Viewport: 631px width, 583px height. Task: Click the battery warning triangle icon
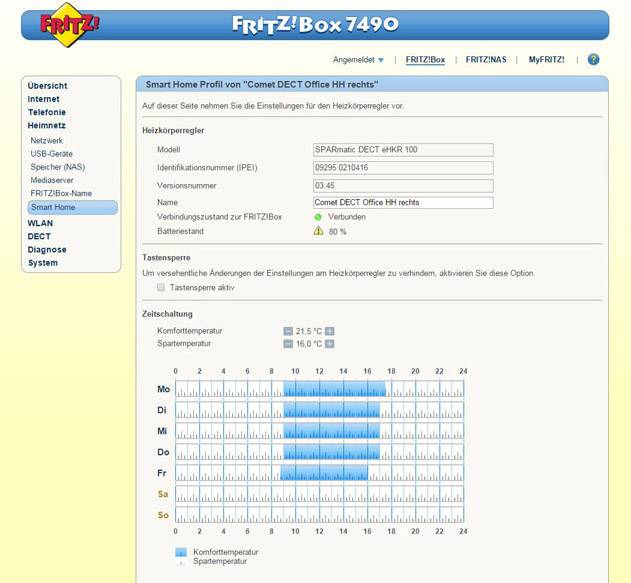click(x=318, y=230)
